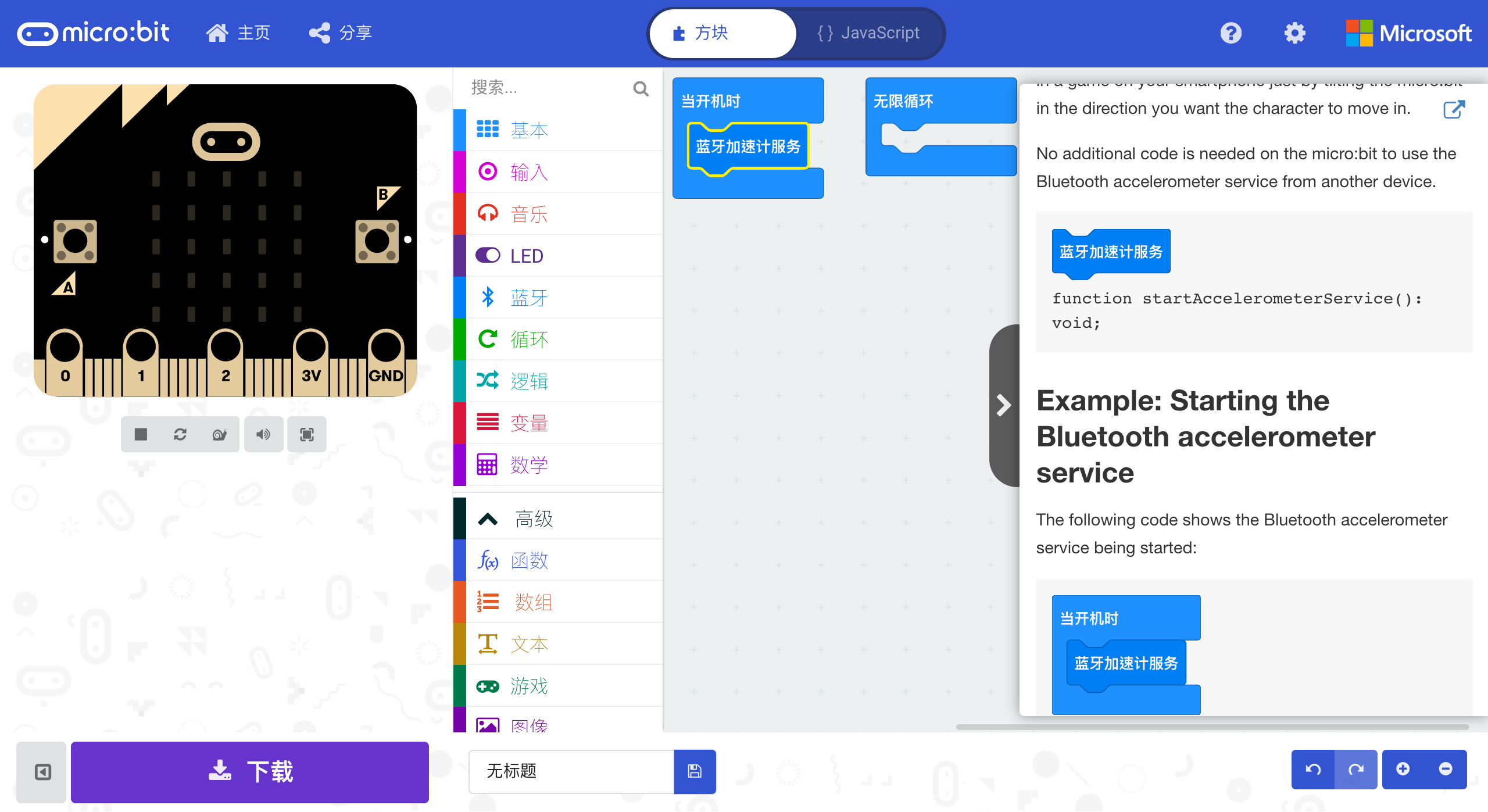Expand the 高级 (Advanced) section

[x=532, y=518]
